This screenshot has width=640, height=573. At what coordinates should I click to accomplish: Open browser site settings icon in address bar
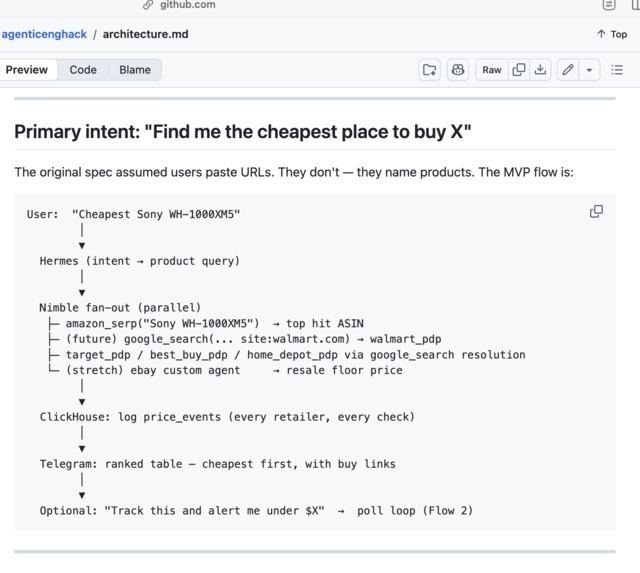tap(609, 4)
